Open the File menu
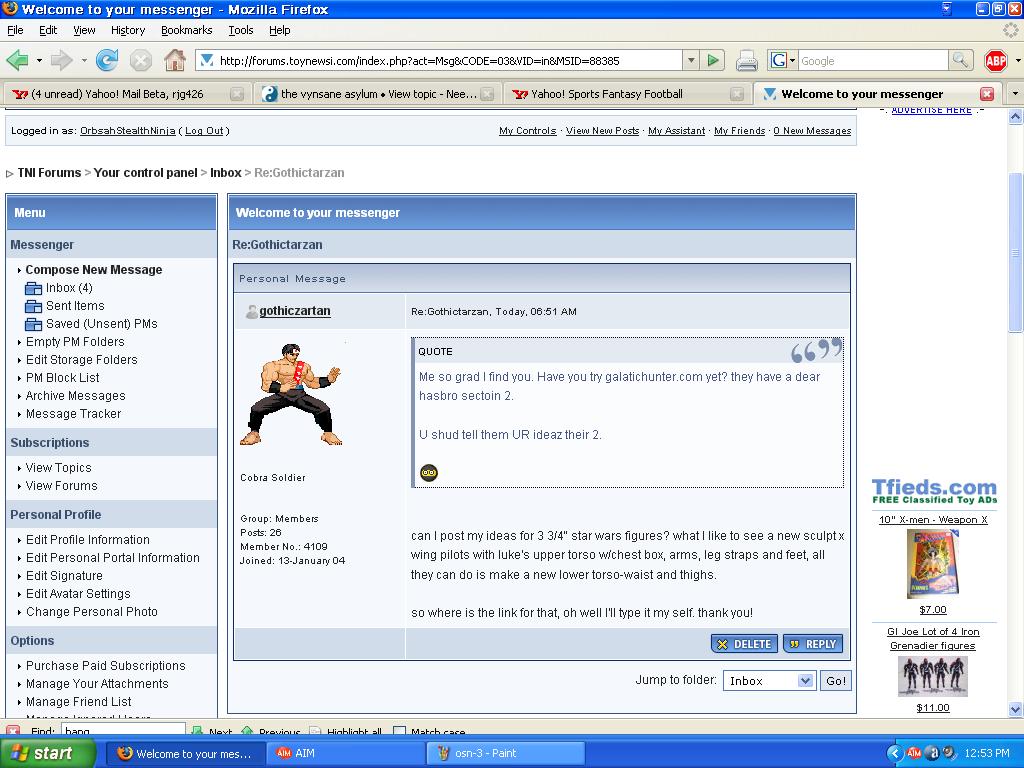 coord(15,30)
